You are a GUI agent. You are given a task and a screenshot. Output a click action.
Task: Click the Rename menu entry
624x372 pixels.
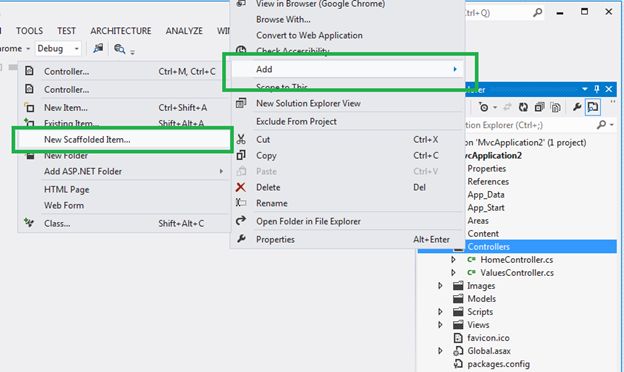point(347,203)
